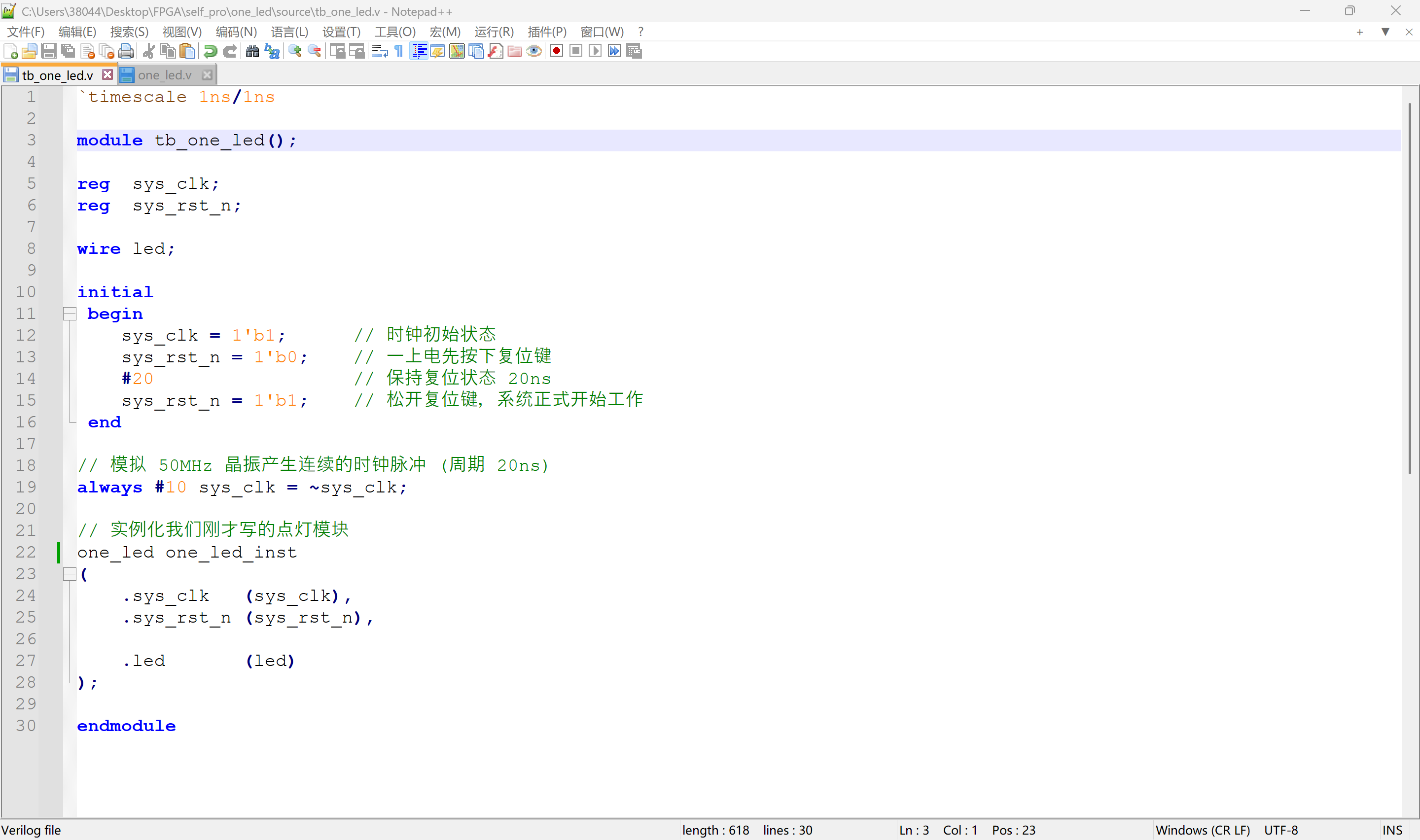The height and width of the screenshot is (840, 1420).
Task: Start macro recording with red record icon
Action: (x=556, y=51)
